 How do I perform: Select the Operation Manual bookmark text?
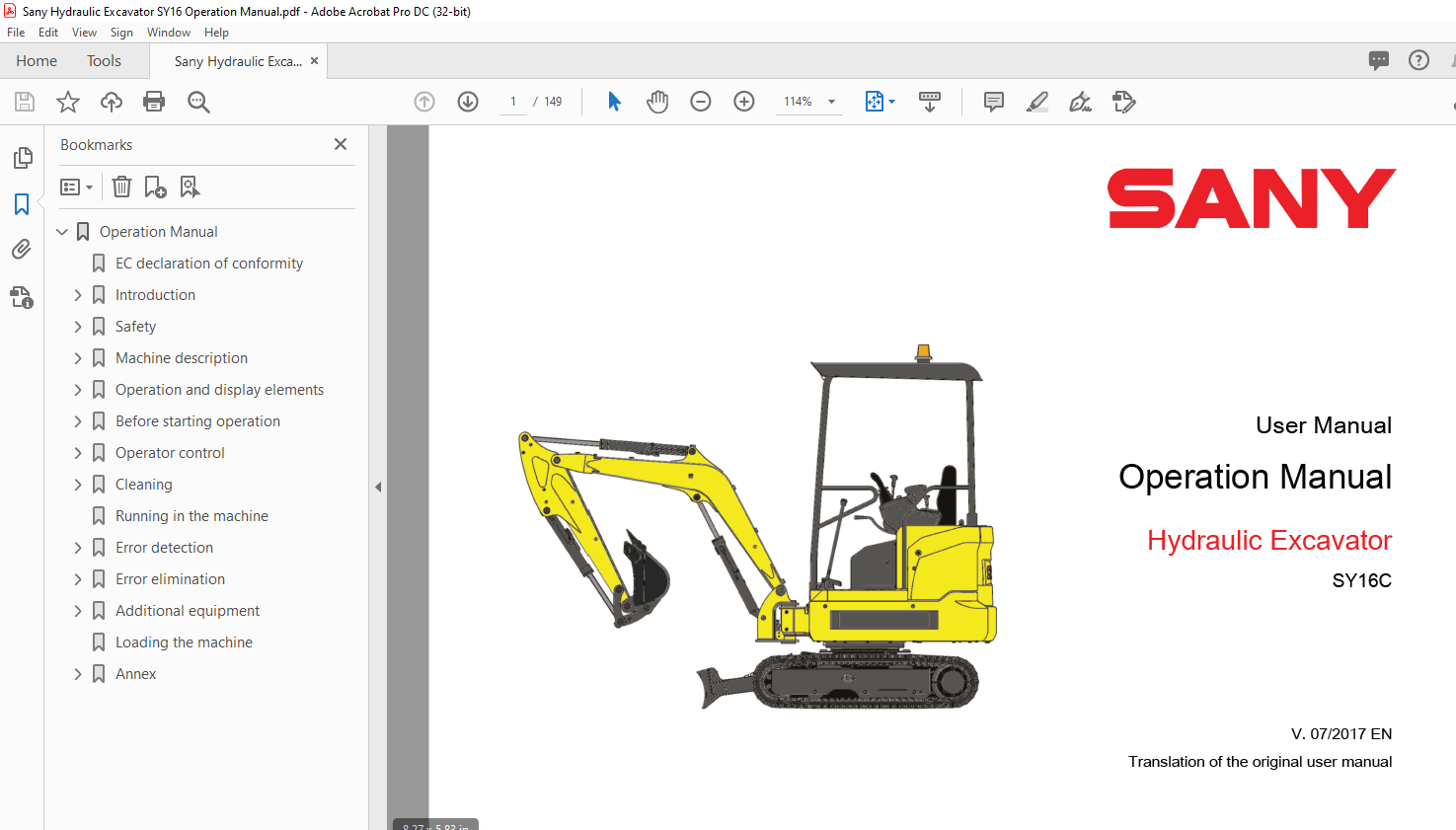[x=158, y=232]
